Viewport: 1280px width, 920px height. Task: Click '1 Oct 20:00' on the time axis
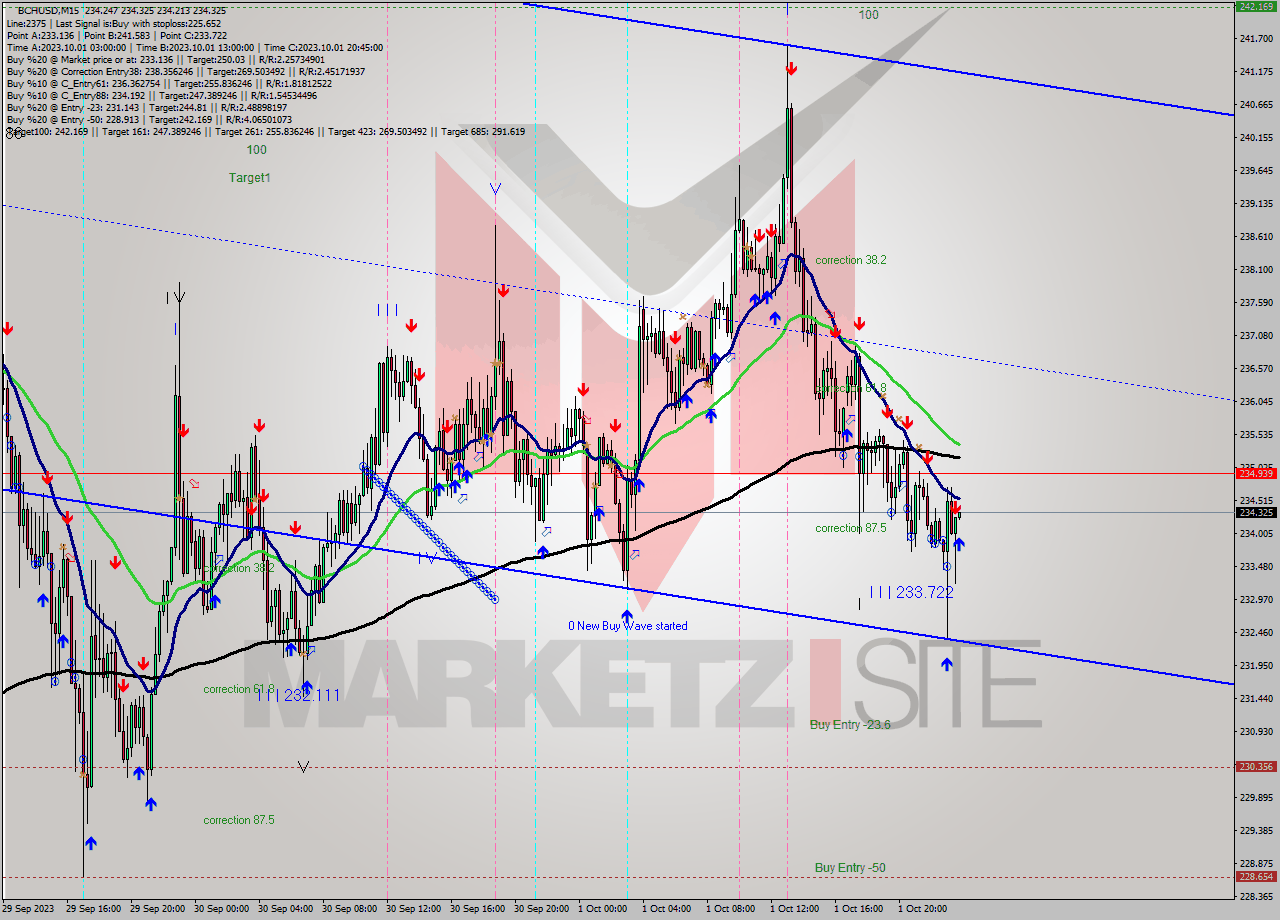[x=923, y=909]
